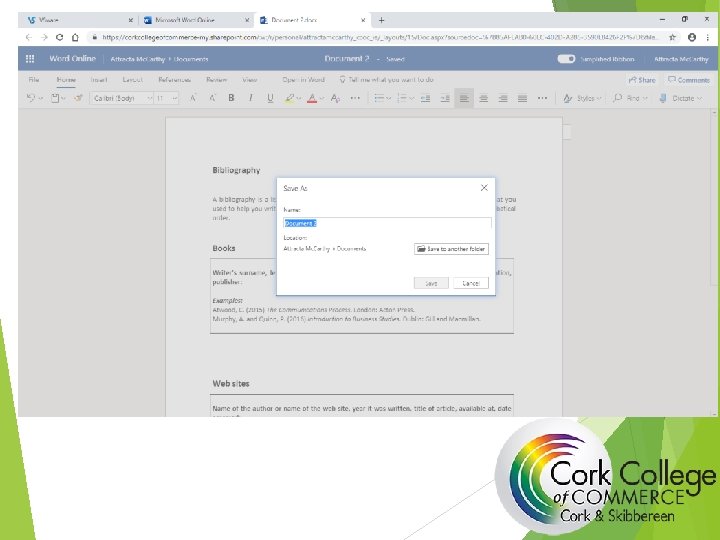Select the Format Painter icon
Screen dimensions: 720x540
click(79, 98)
